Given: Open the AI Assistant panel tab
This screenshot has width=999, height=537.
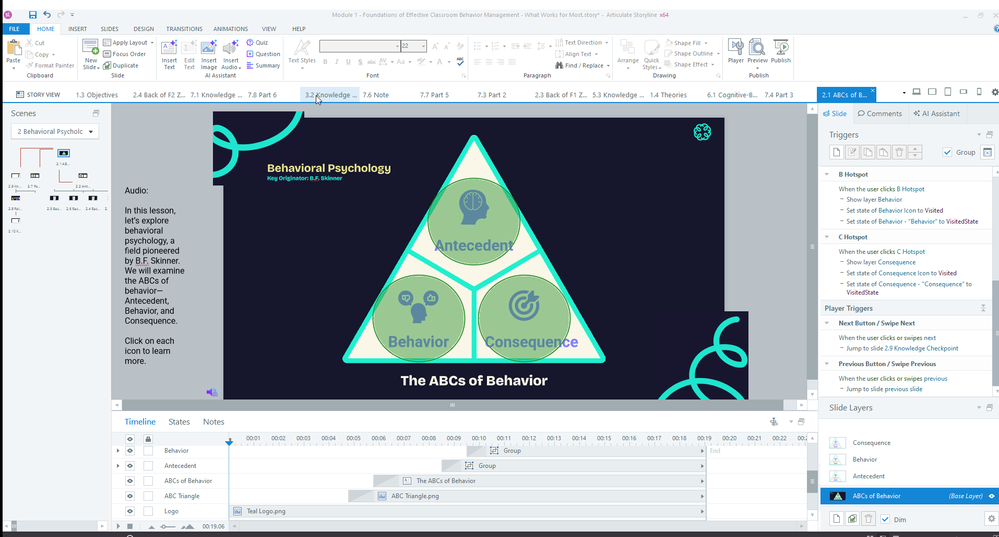Looking at the screenshot, I should coord(937,113).
